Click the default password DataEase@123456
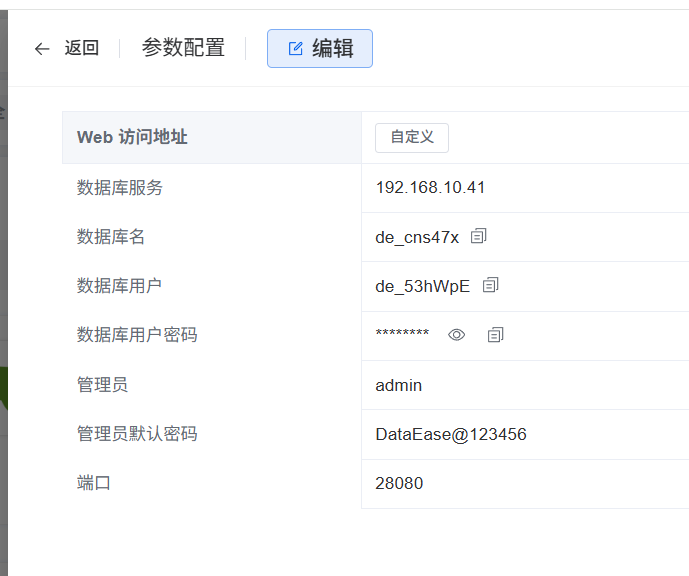 (x=451, y=434)
